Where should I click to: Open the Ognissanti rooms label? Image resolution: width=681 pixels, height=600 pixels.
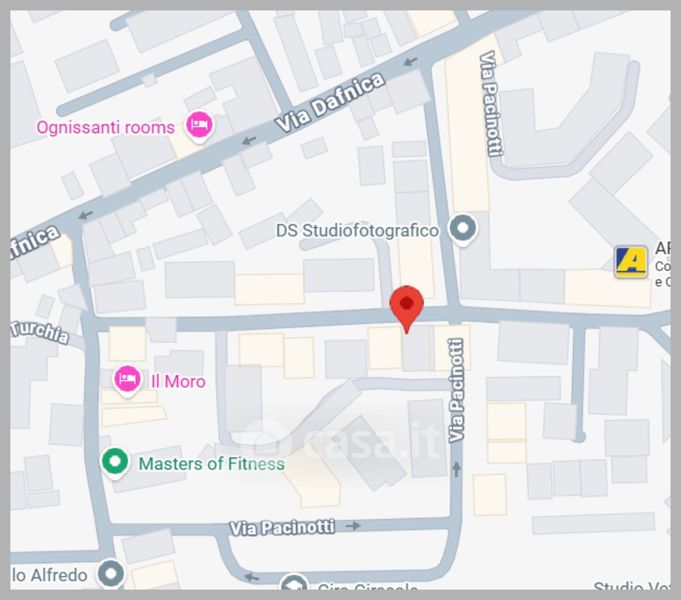coord(106,128)
